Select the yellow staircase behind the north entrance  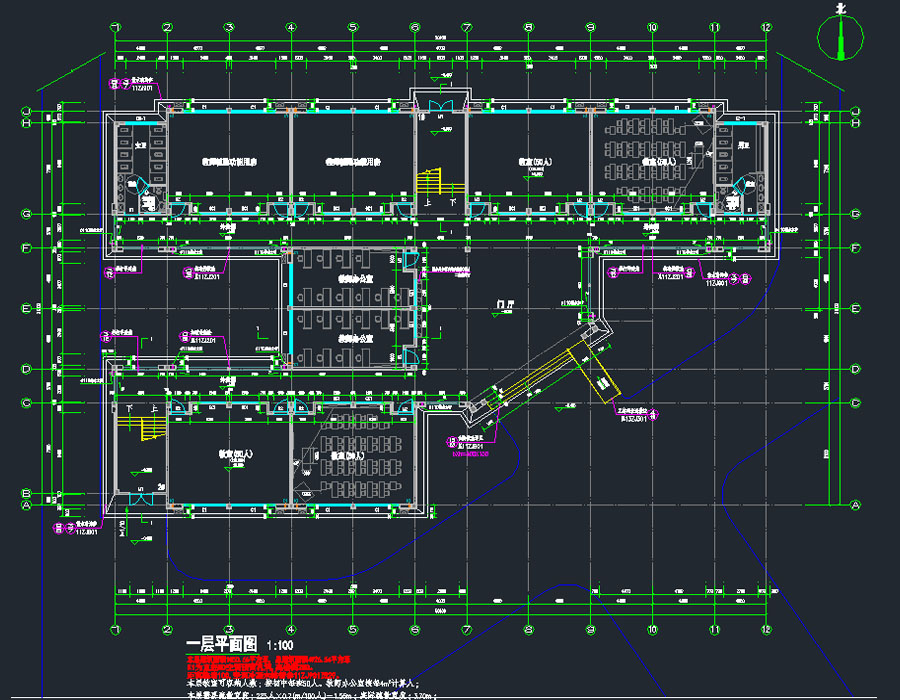coord(439,182)
